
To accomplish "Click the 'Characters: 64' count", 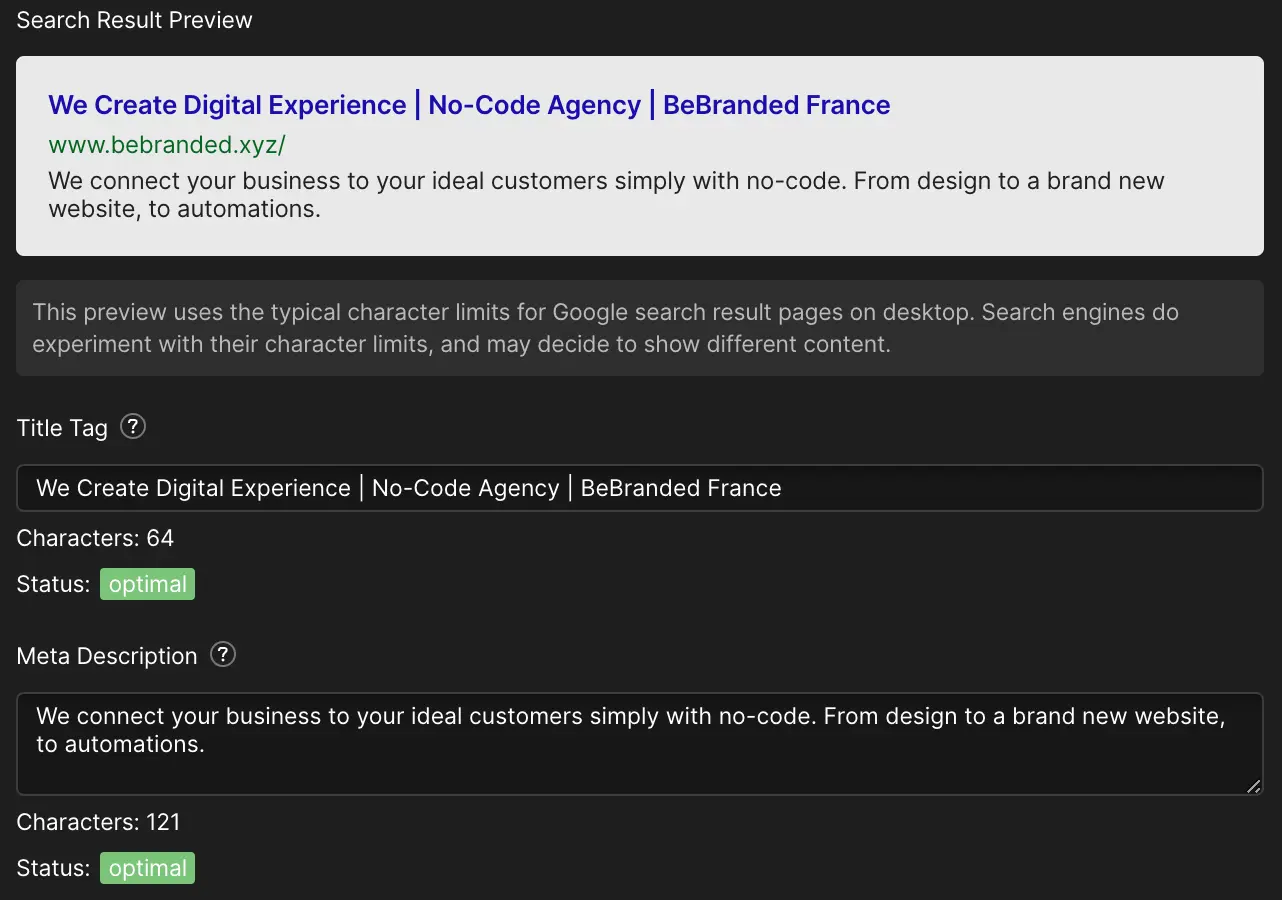I will 95,538.
